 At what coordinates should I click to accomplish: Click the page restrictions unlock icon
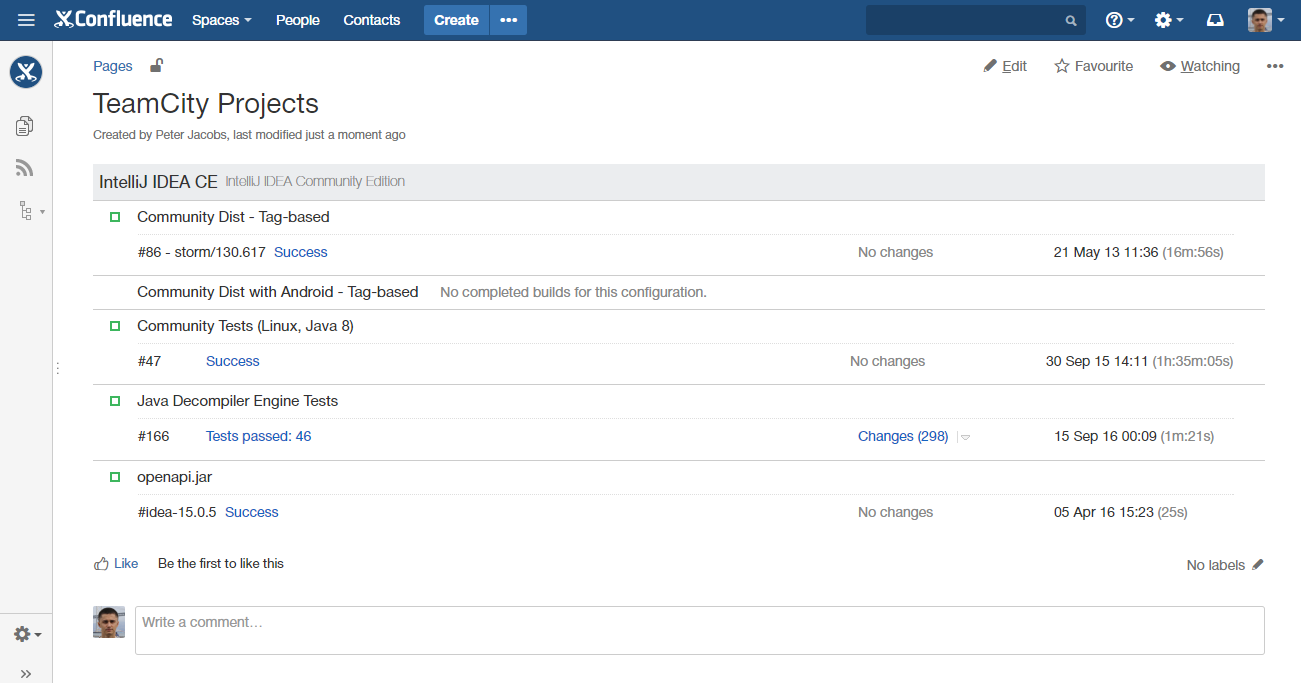point(156,66)
